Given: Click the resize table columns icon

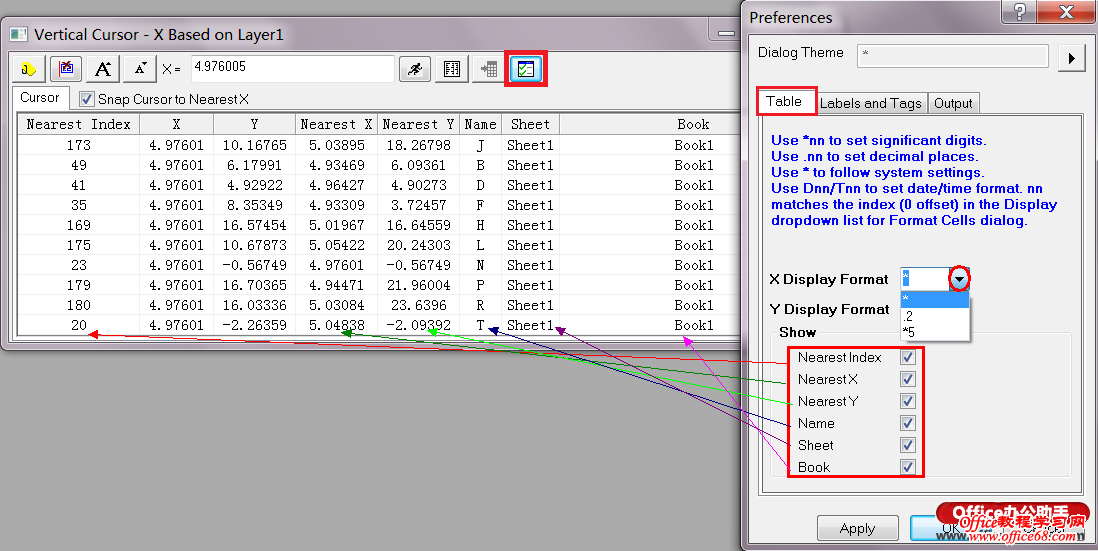Looking at the screenshot, I should 452,69.
